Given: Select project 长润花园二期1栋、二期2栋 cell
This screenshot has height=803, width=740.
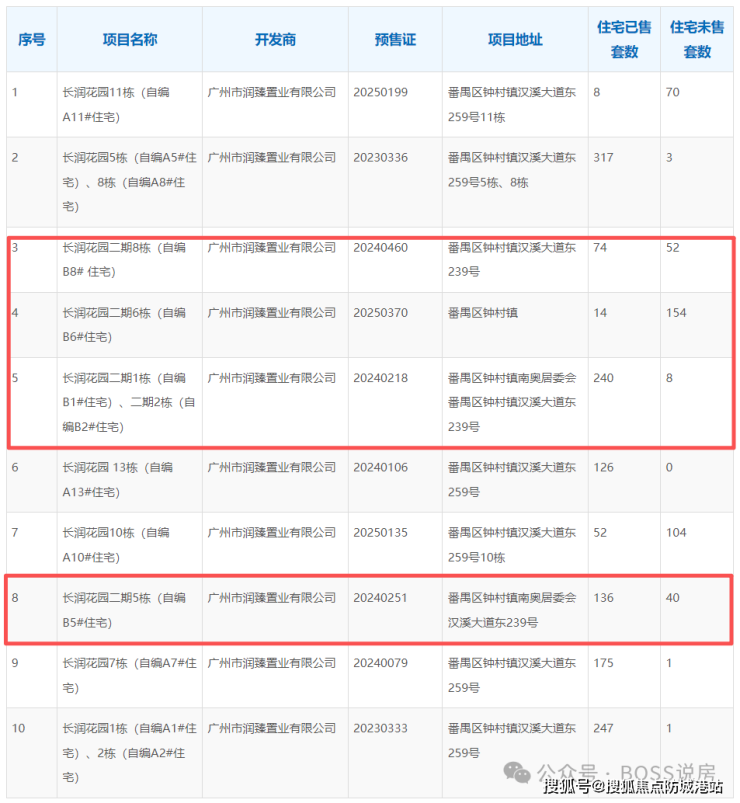Looking at the screenshot, I should point(129,403).
